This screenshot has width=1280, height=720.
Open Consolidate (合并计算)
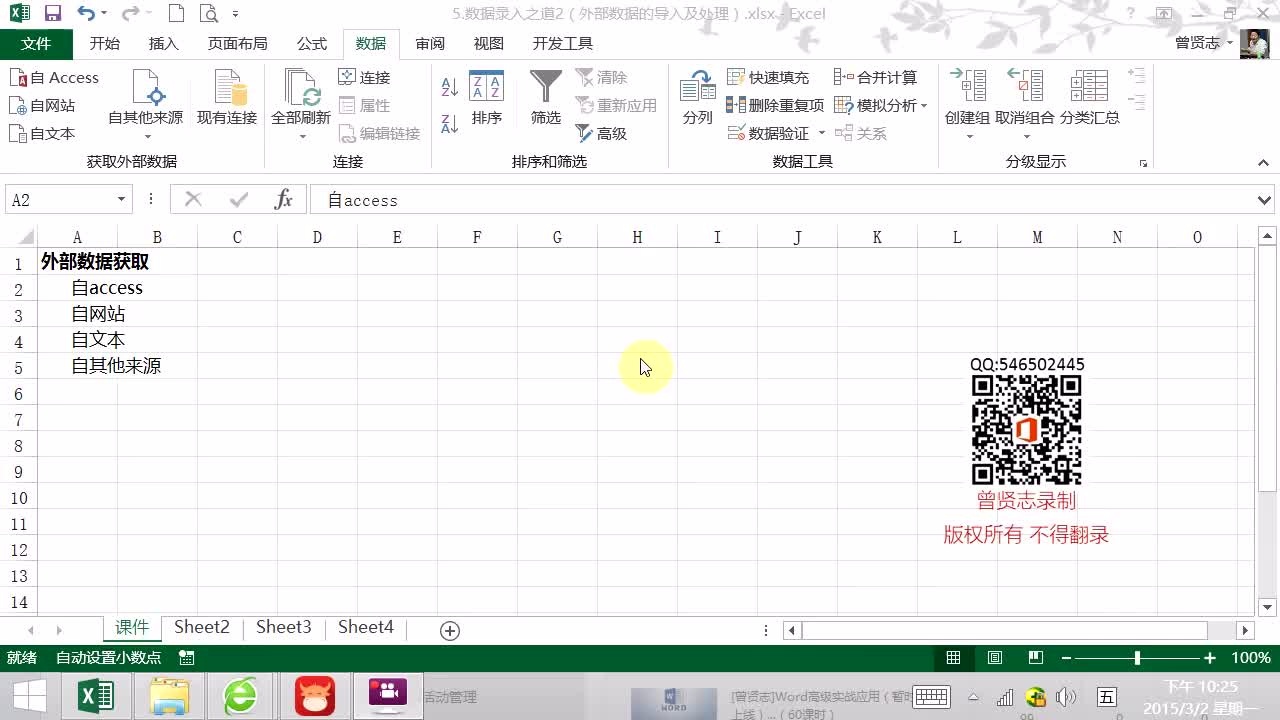point(876,78)
